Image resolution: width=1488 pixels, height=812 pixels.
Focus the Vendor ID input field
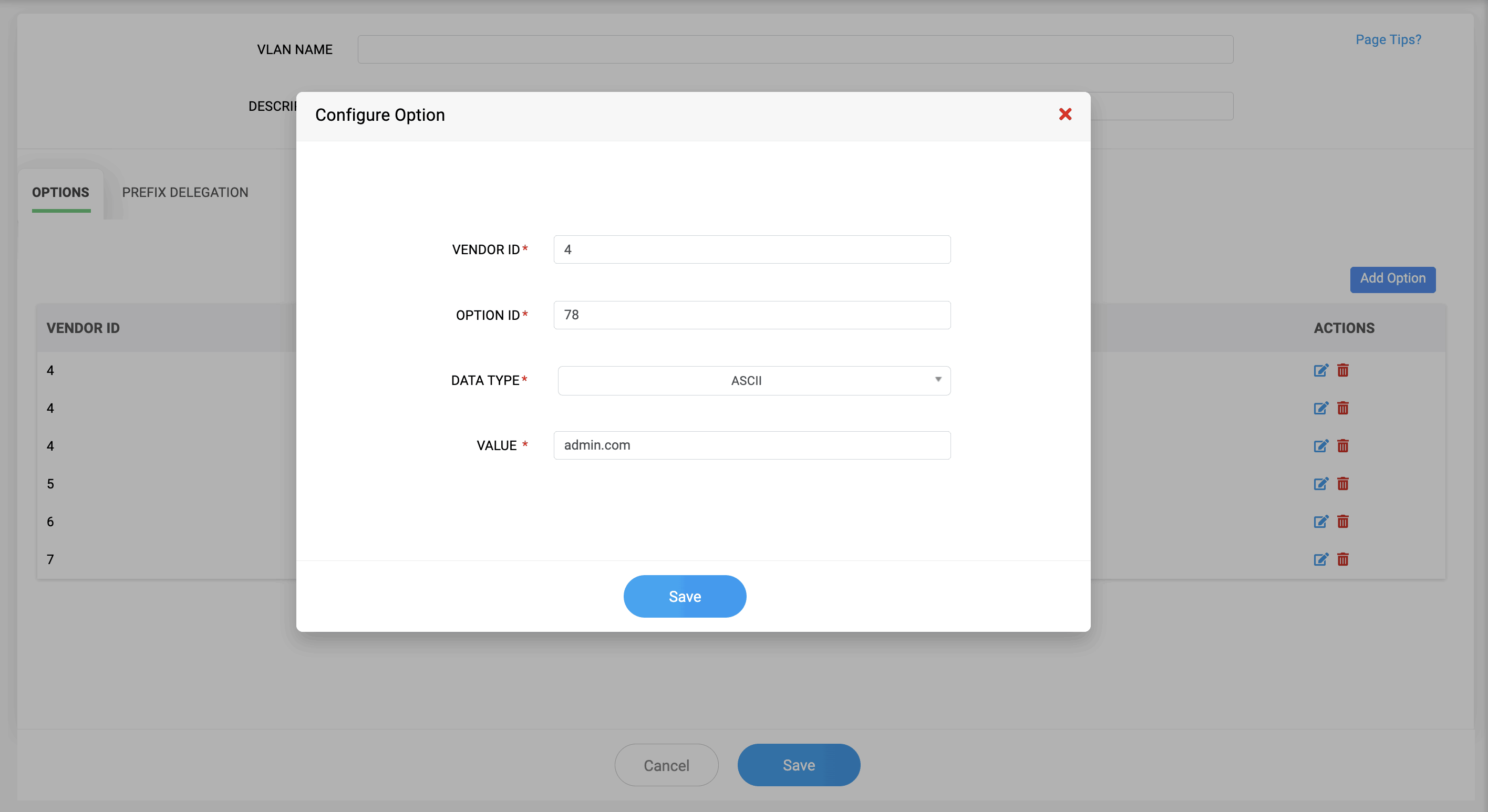(751, 249)
